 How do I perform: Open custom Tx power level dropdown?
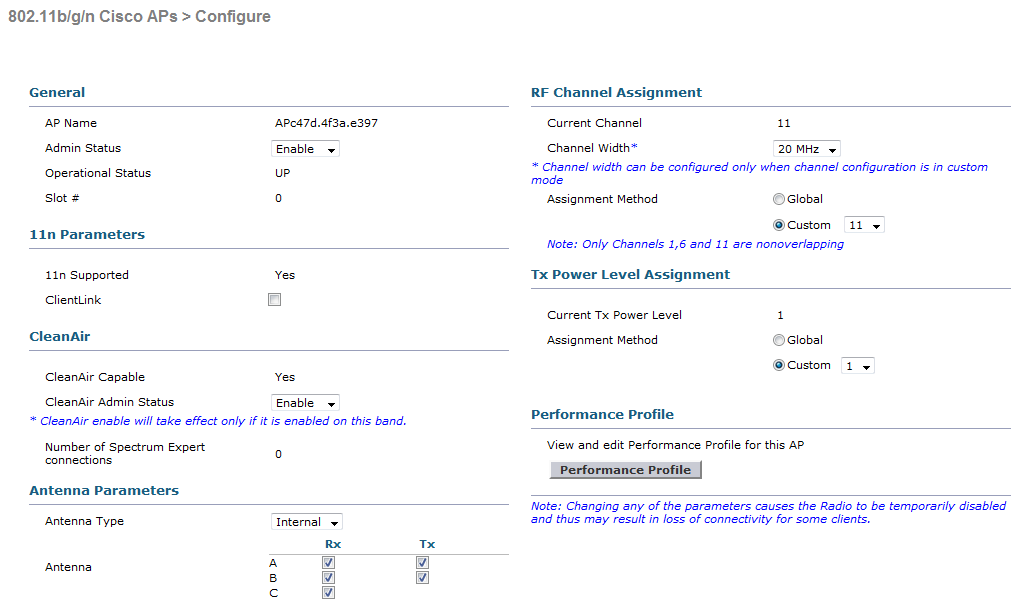coord(858,366)
